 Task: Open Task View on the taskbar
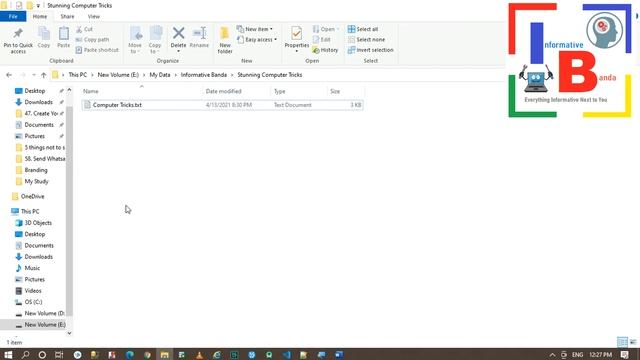tap(59, 354)
